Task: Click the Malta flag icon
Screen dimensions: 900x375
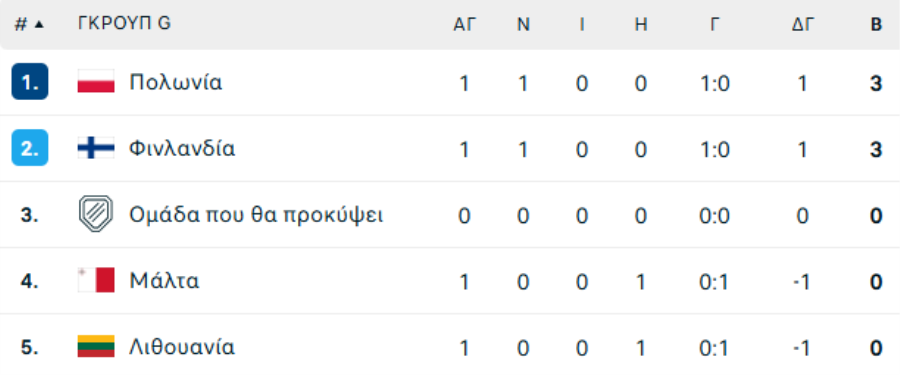Action: [x=96, y=281]
